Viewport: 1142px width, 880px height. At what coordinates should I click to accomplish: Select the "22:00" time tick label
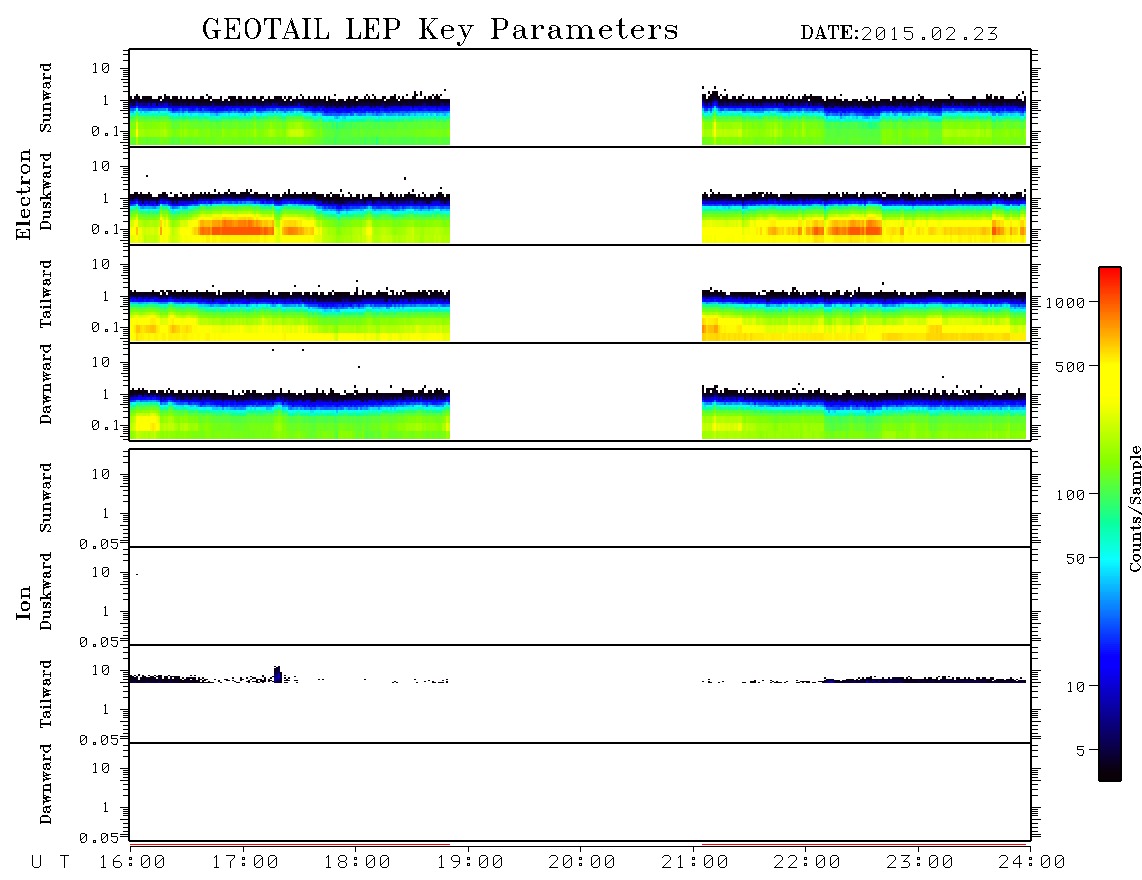[807, 863]
